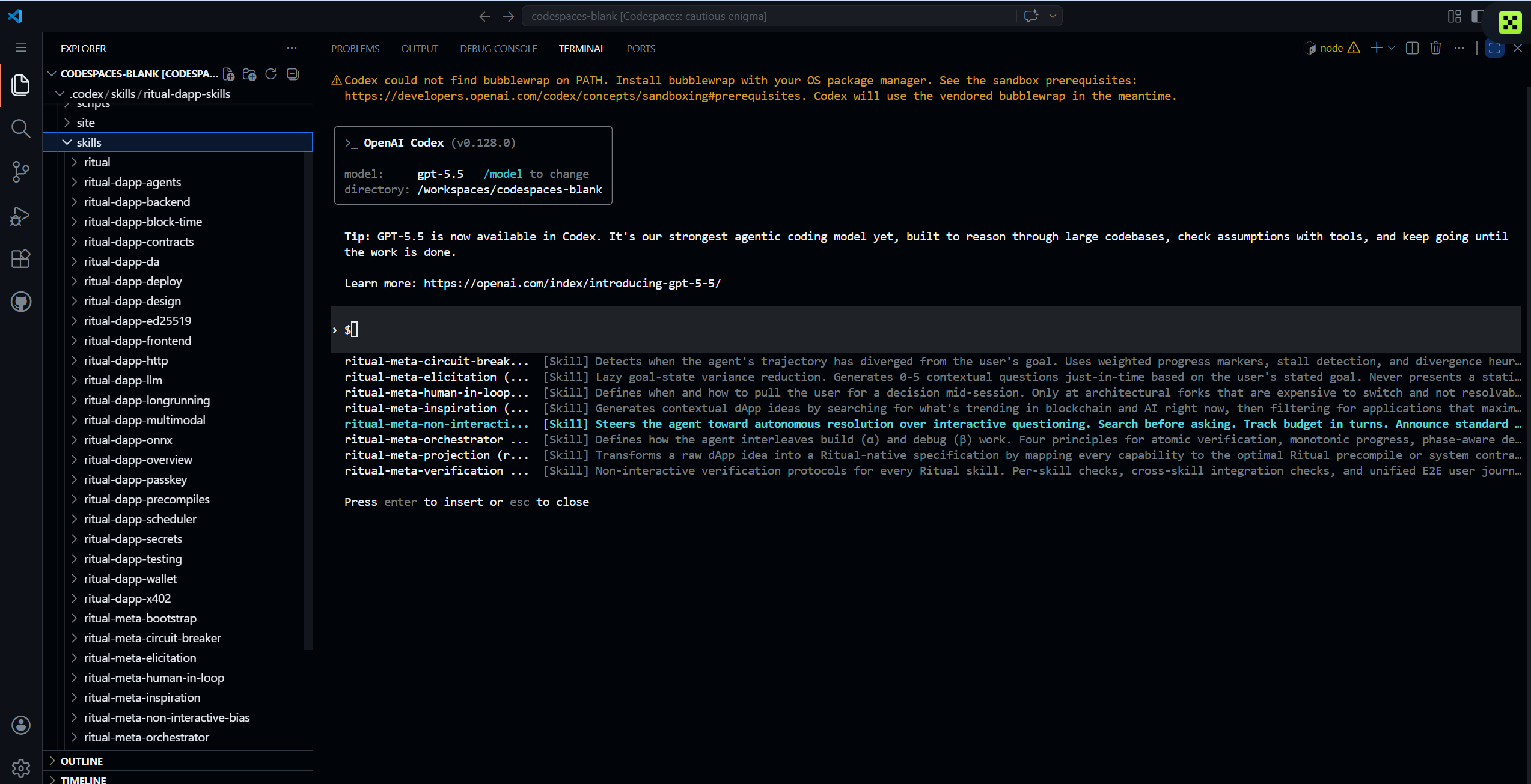
Task: Kill the terminal with trash icon
Action: [1436, 48]
